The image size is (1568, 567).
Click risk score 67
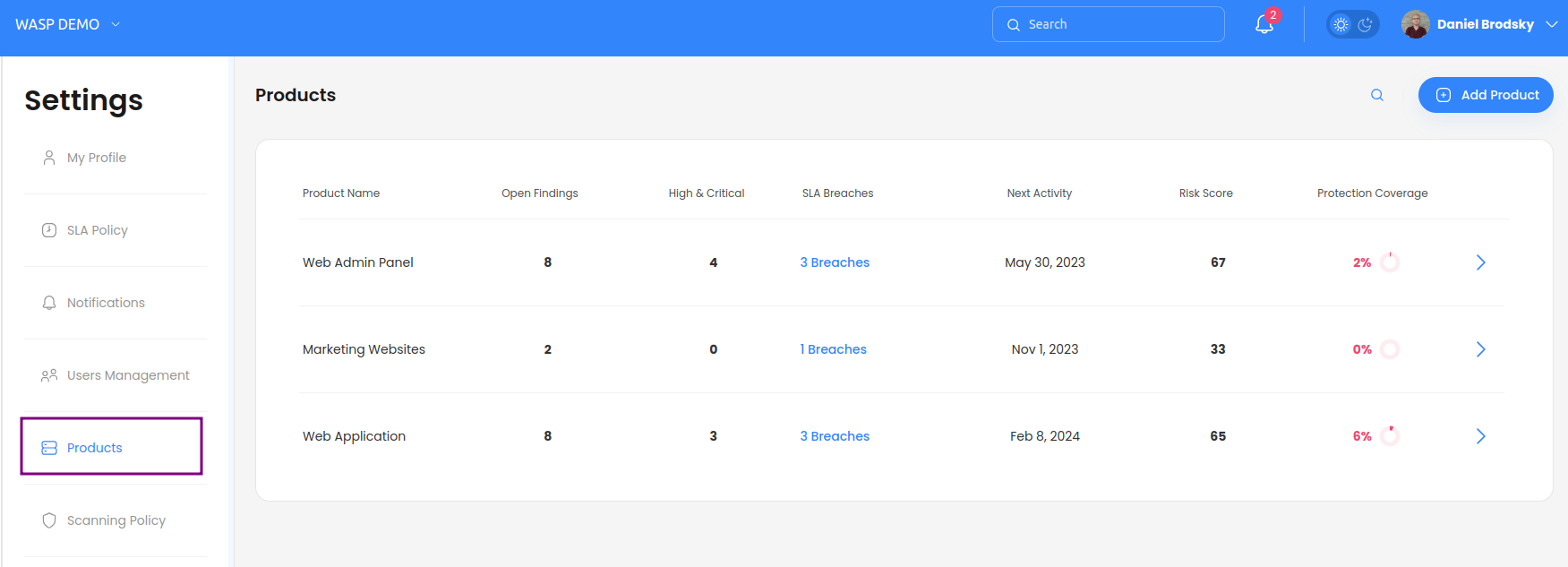pyautogui.click(x=1218, y=262)
